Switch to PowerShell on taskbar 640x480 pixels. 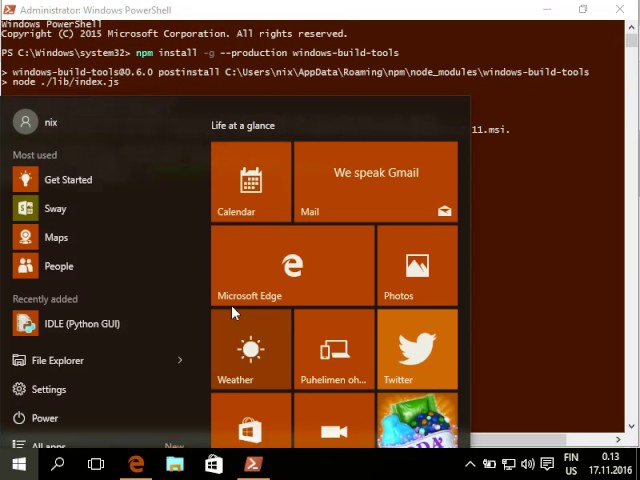[253, 464]
